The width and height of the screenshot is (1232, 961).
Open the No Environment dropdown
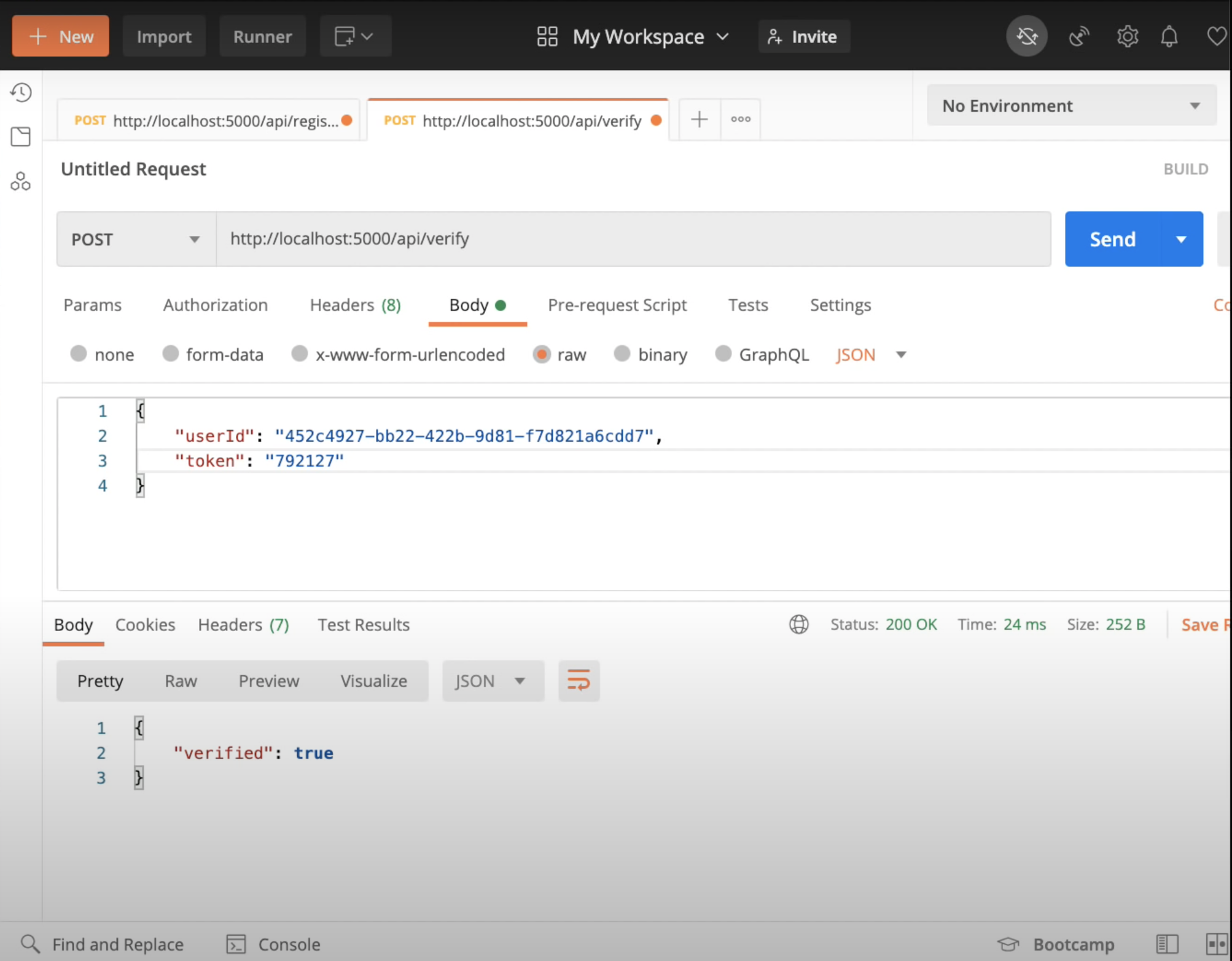coord(1071,106)
